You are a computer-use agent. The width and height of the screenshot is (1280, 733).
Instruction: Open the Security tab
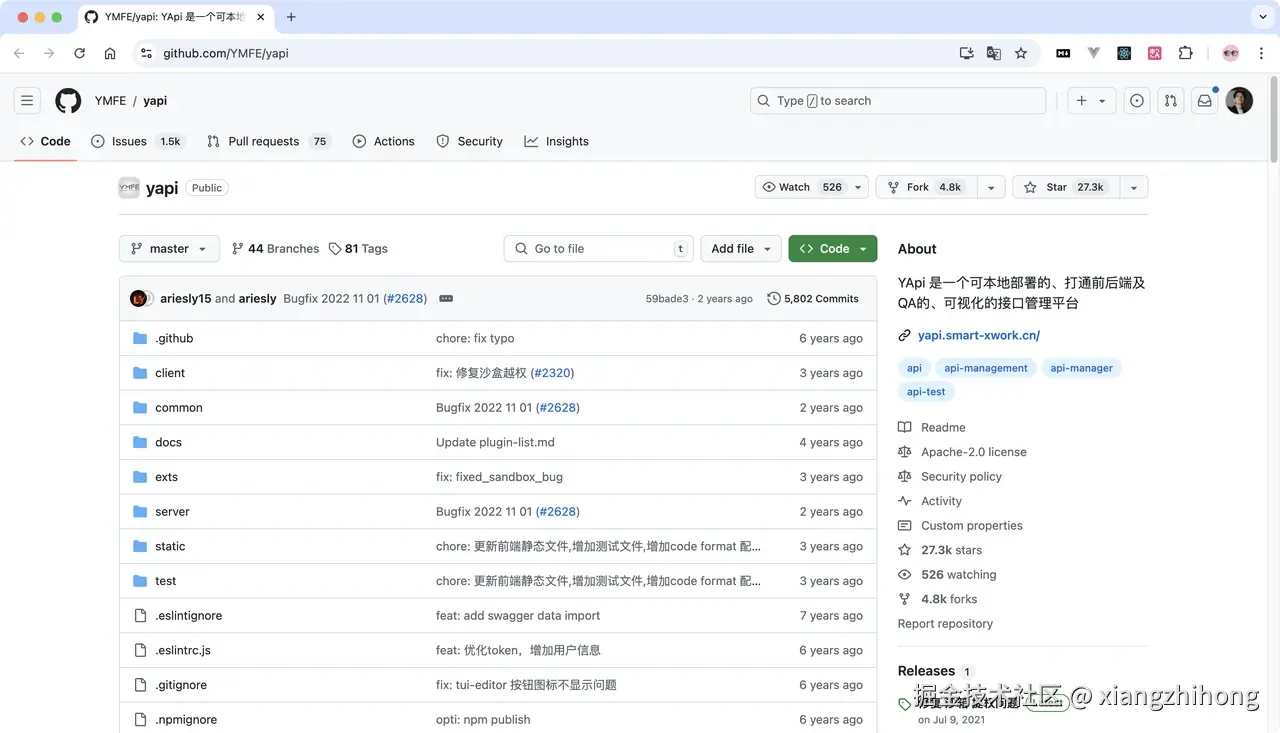coord(470,141)
